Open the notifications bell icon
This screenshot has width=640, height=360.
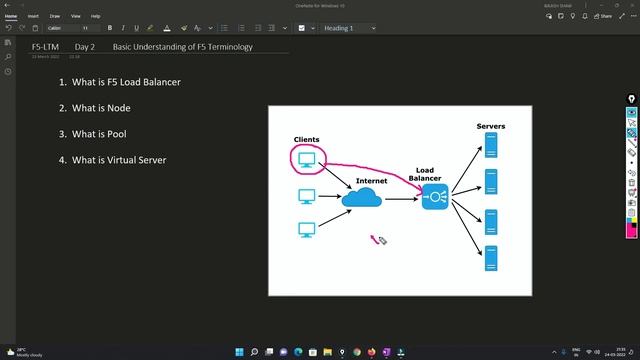coord(585,16)
